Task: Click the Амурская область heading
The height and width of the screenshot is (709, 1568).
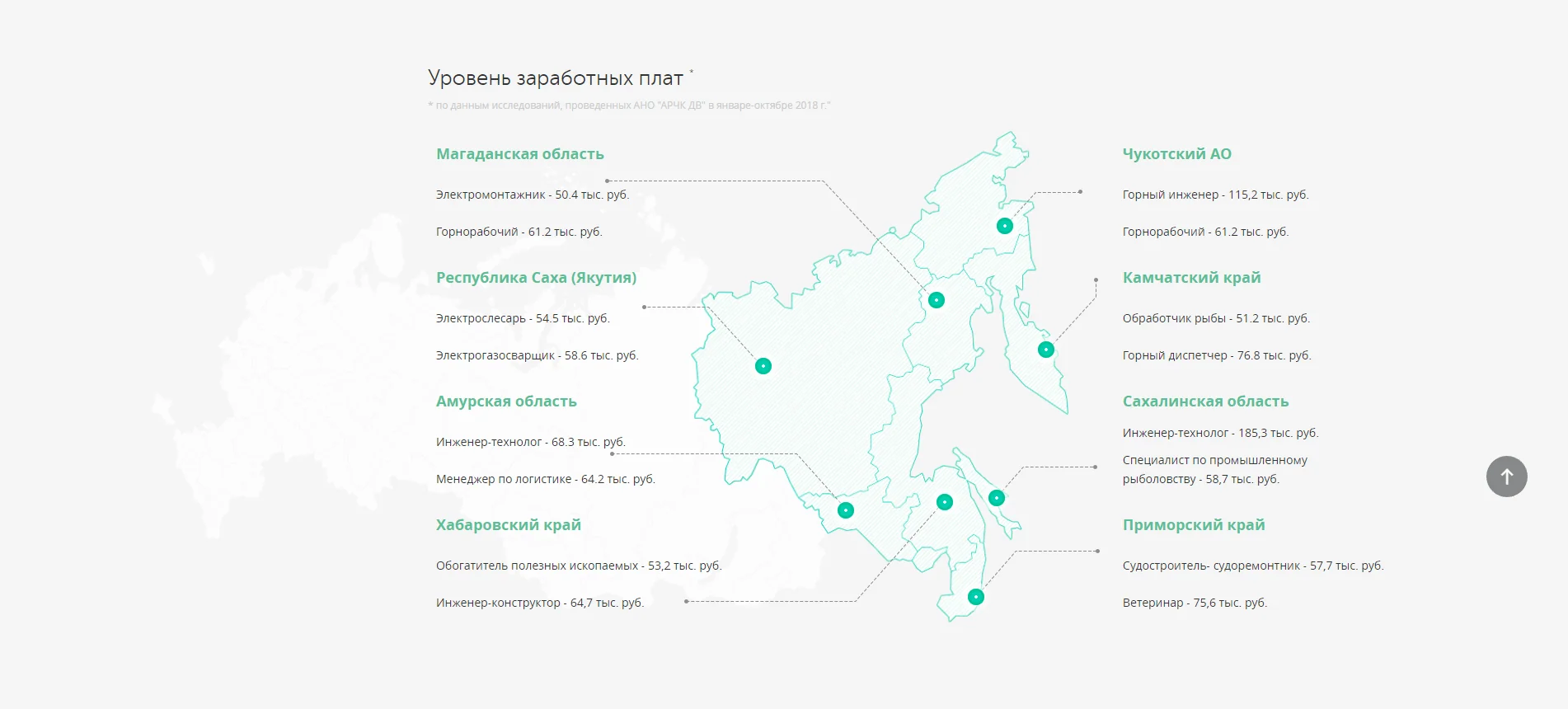Action: 506,401
